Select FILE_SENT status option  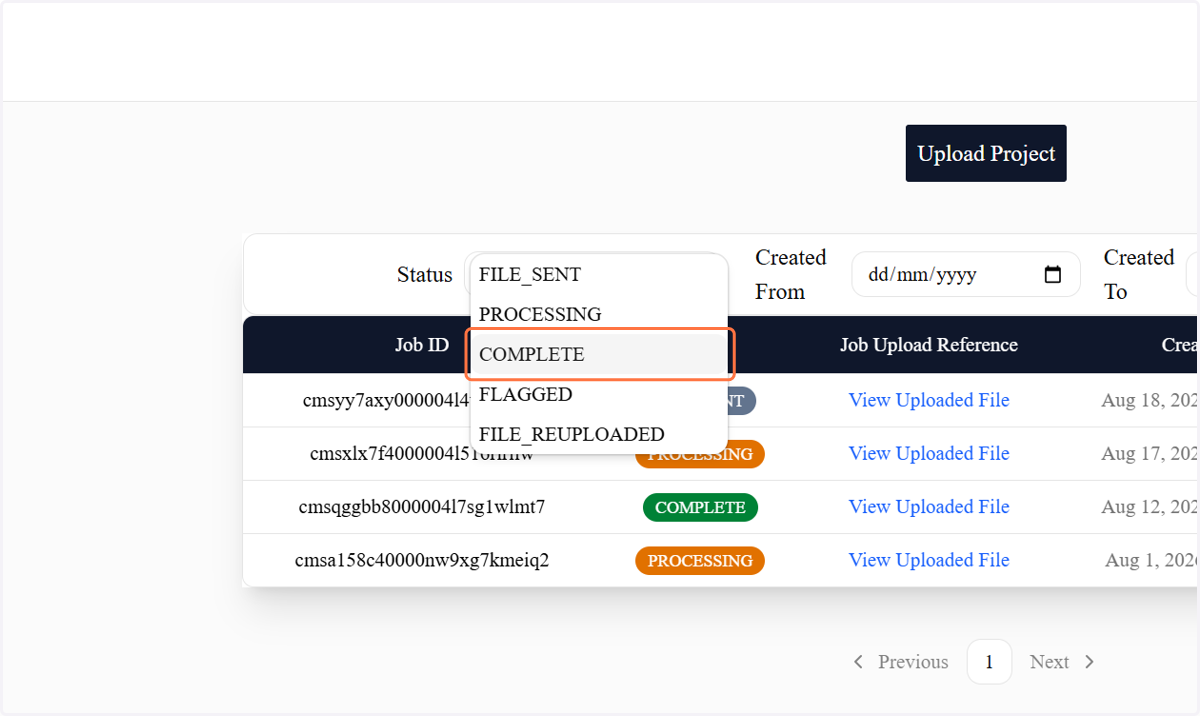598,274
